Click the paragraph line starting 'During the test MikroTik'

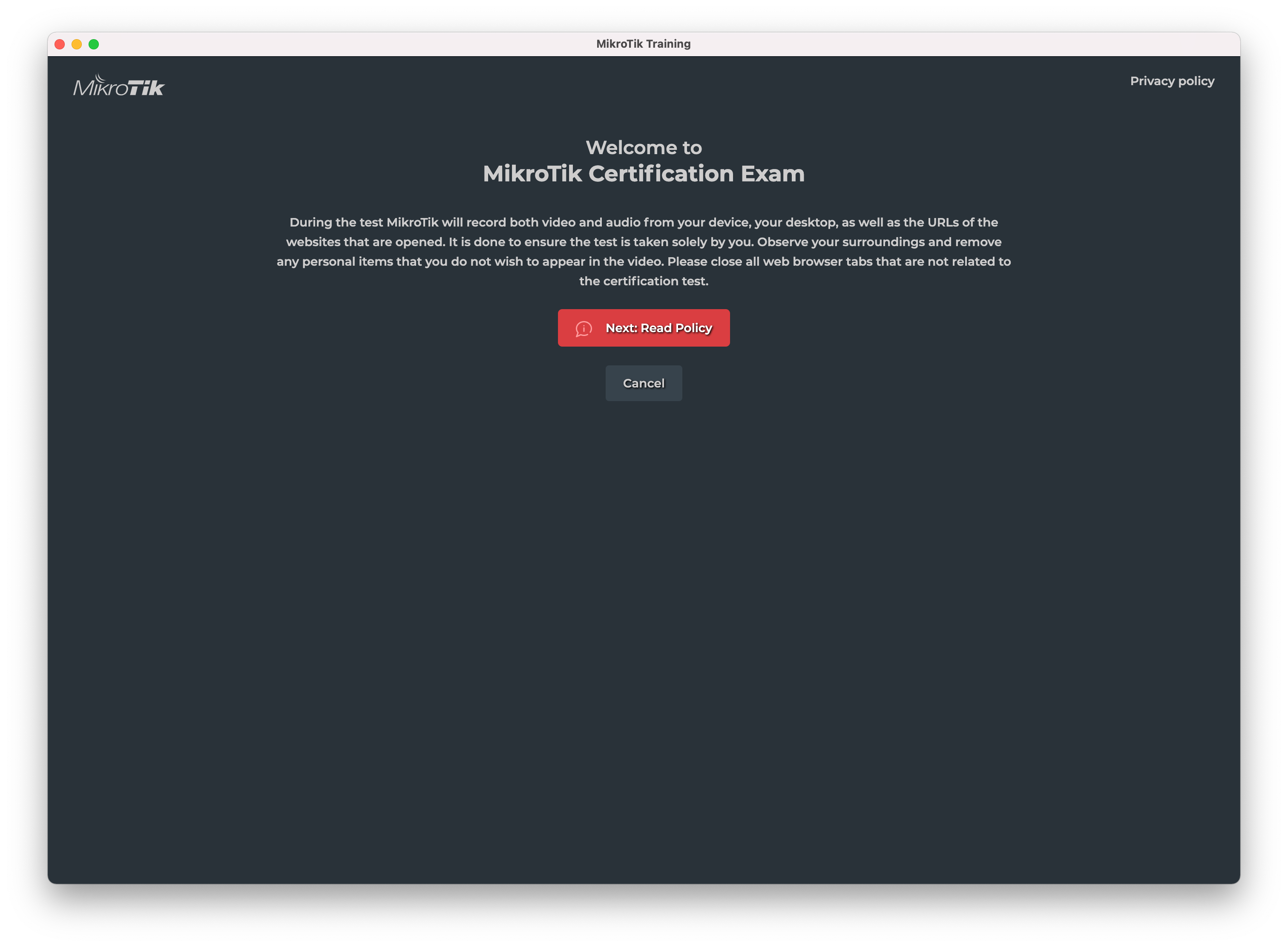[644, 222]
